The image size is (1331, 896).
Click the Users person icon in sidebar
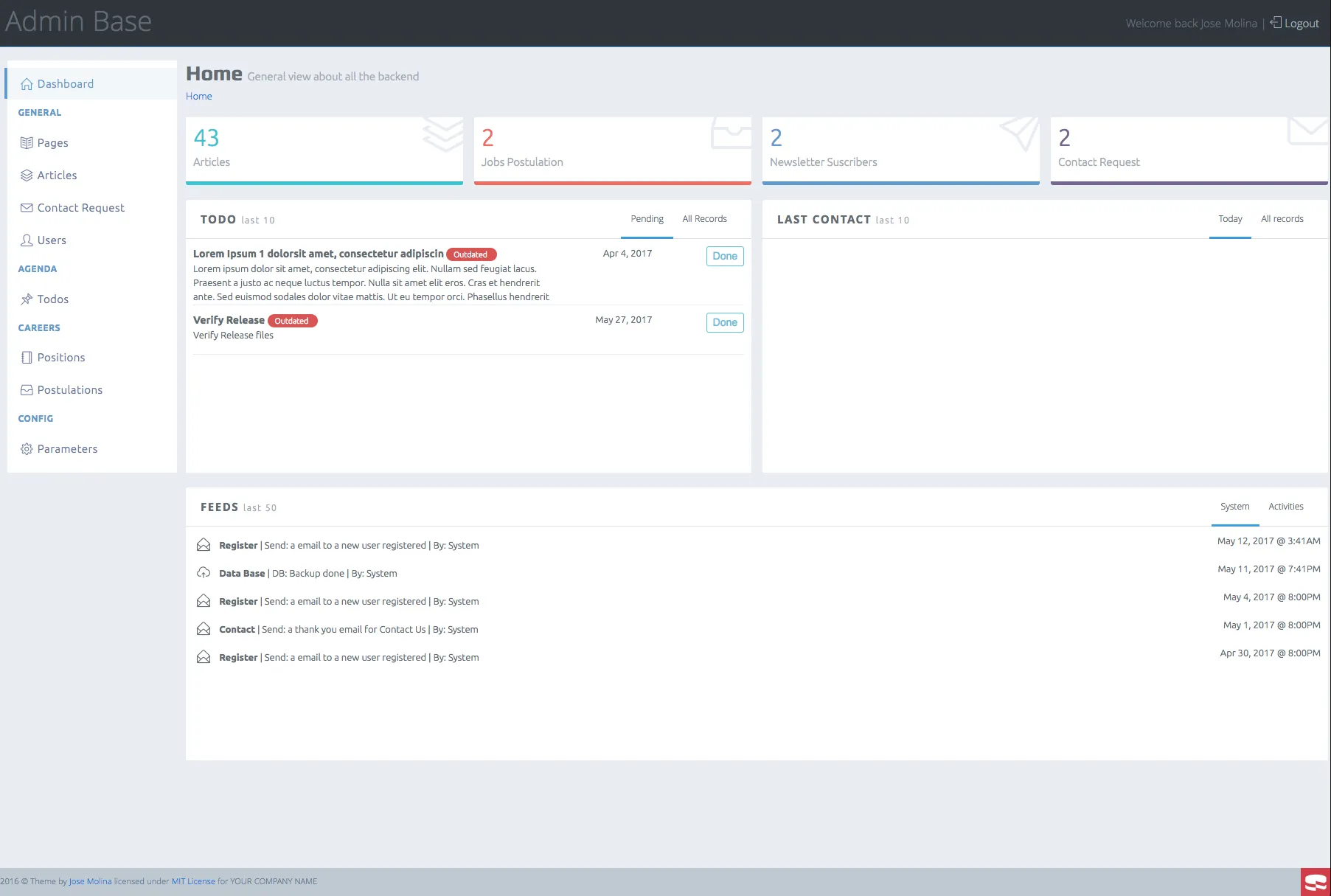(27, 240)
